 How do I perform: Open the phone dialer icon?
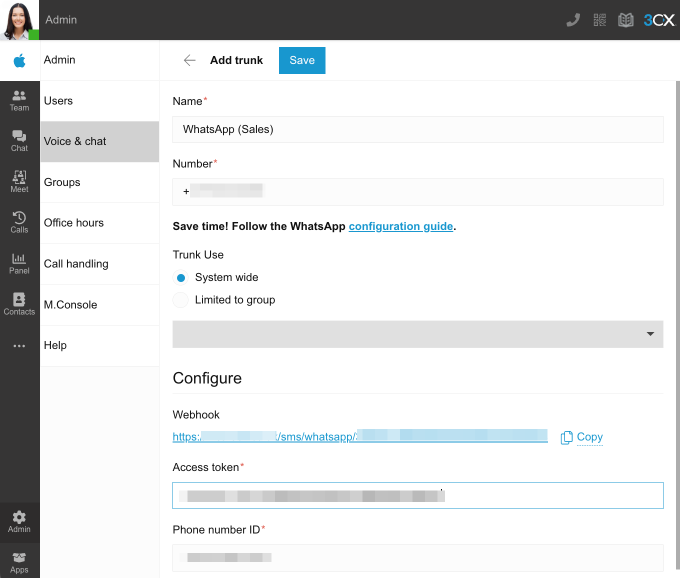[x=573, y=20]
